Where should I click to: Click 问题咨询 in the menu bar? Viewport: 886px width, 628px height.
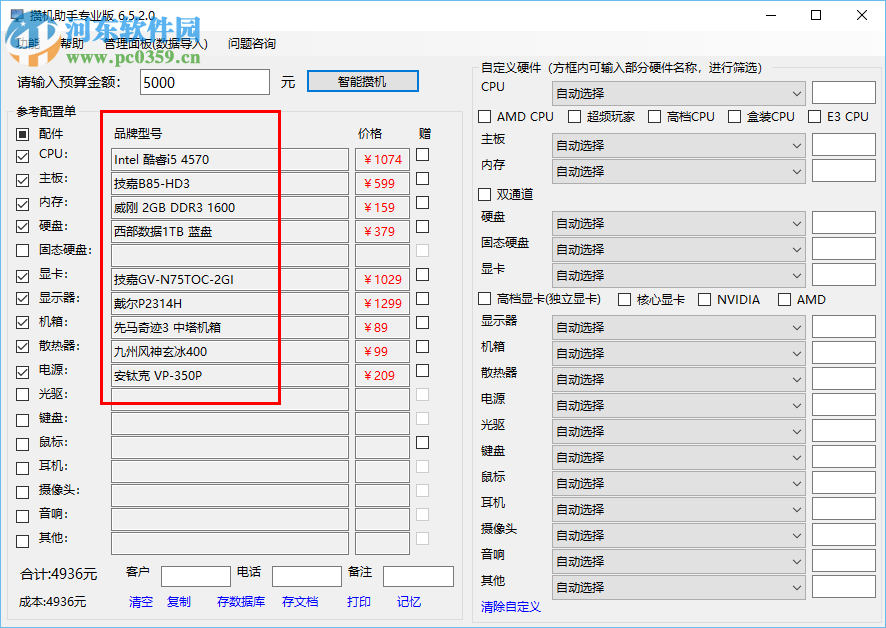[x=251, y=43]
